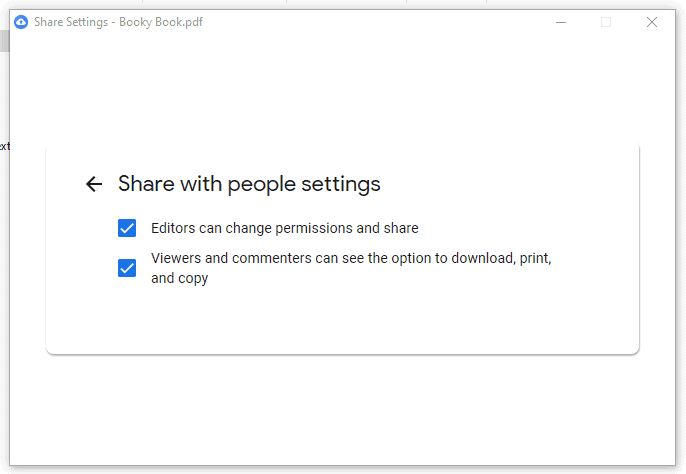Screen dimensions: 686x474
Task: Click the 'and copy' second line of viewers option
Action: [179, 278]
